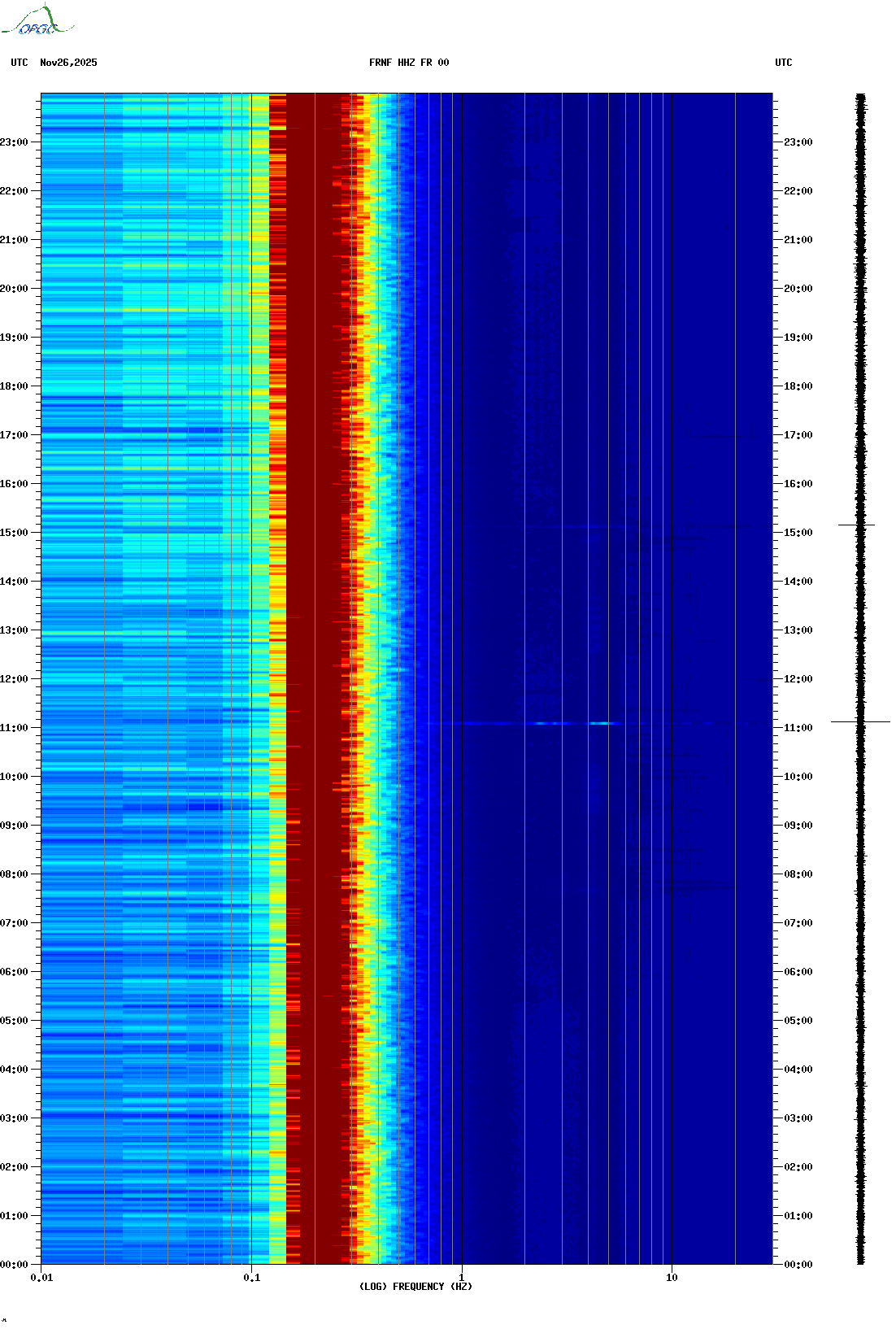Screen dimensions: 896x1329
Task: Click the station title FRNF HHZ FR 00
Action: (x=409, y=63)
